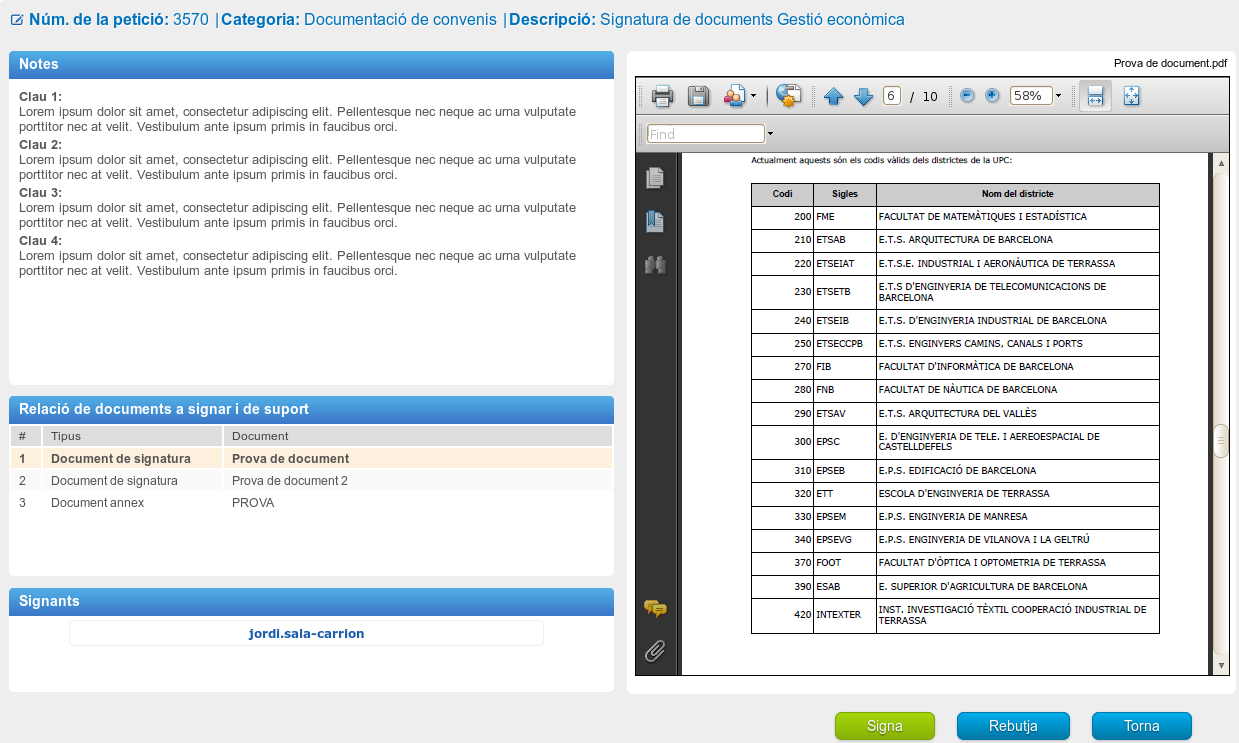1239x743 pixels.
Task: Click the Rebutja button
Action: pyautogui.click(x=1013, y=726)
